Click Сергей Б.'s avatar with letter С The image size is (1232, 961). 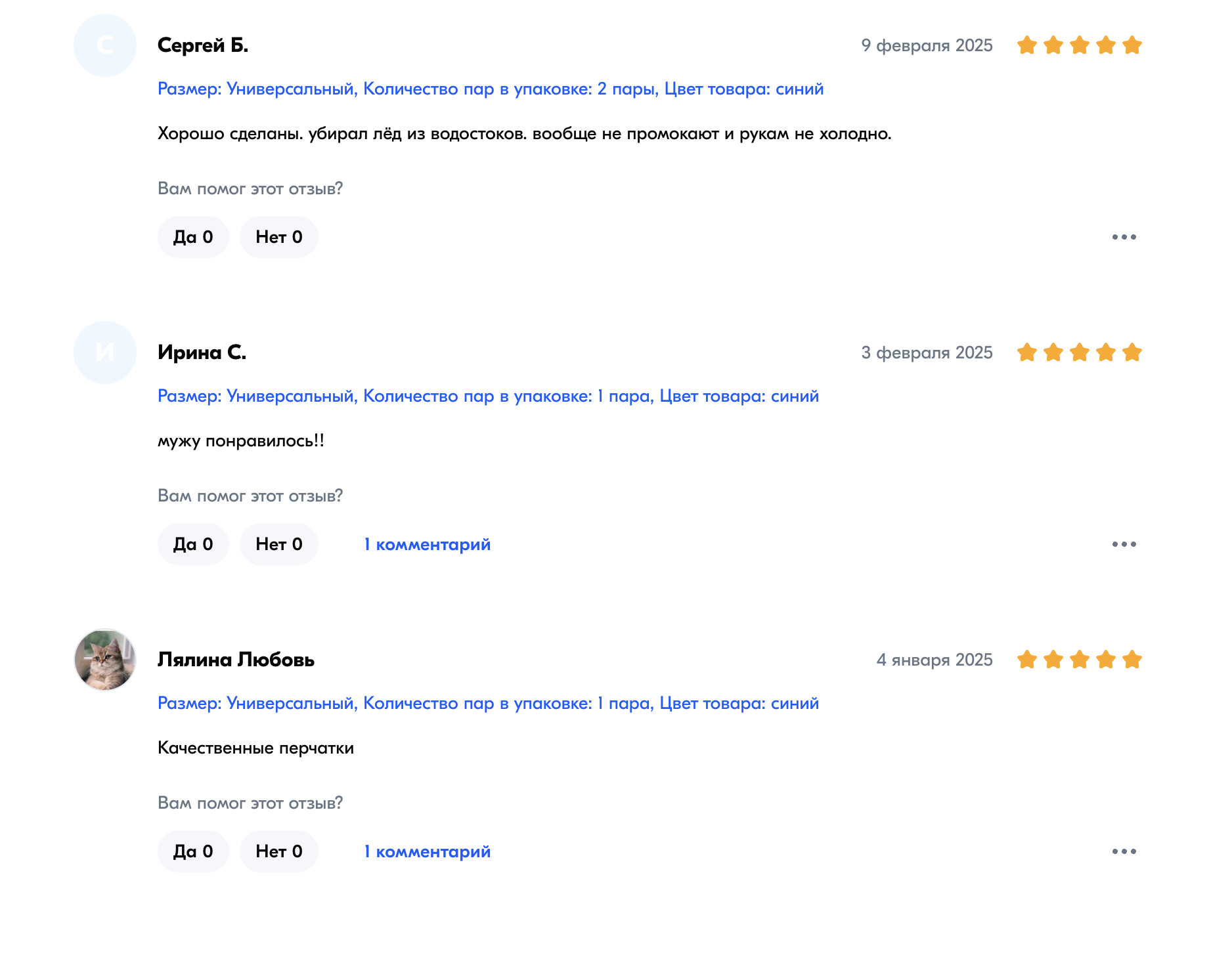tap(105, 45)
